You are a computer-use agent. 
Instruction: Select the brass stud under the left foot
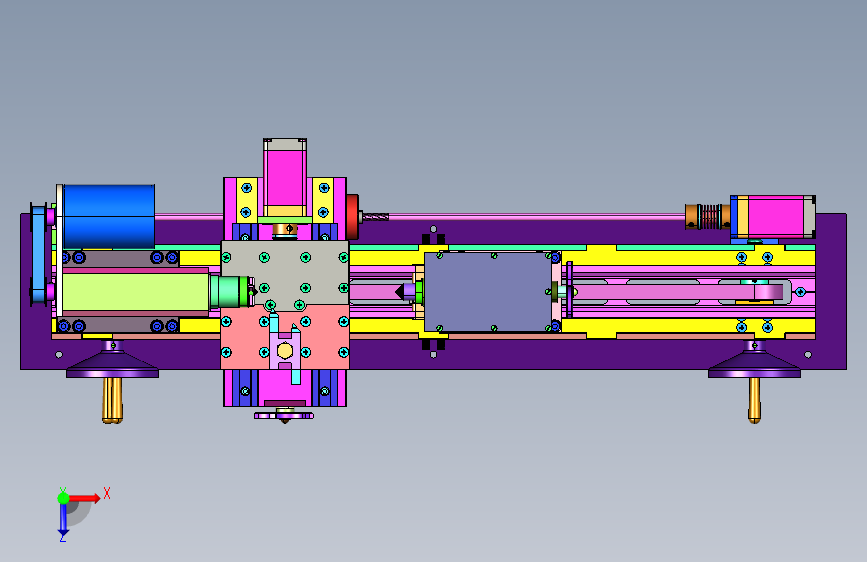pyautogui.click(x=112, y=400)
